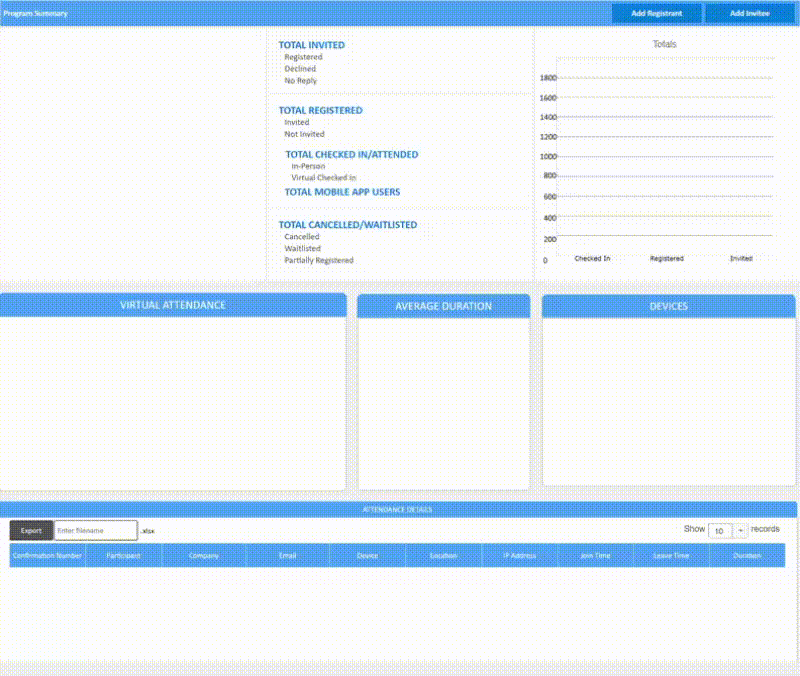The width and height of the screenshot is (800, 676).
Task: Focus the Enter filename input field
Action: click(95, 531)
